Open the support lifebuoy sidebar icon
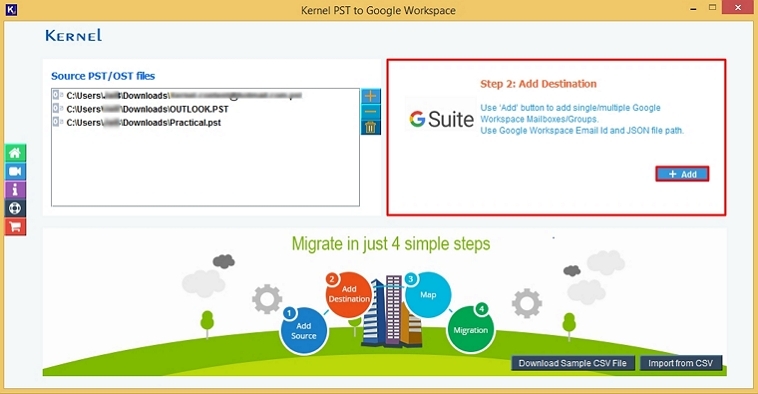Screen dimensions: 758x394 (x=15, y=208)
